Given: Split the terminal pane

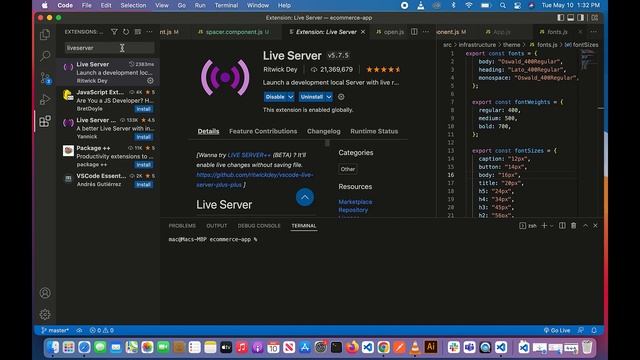Looking at the screenshot, I should tap(562, 225).
